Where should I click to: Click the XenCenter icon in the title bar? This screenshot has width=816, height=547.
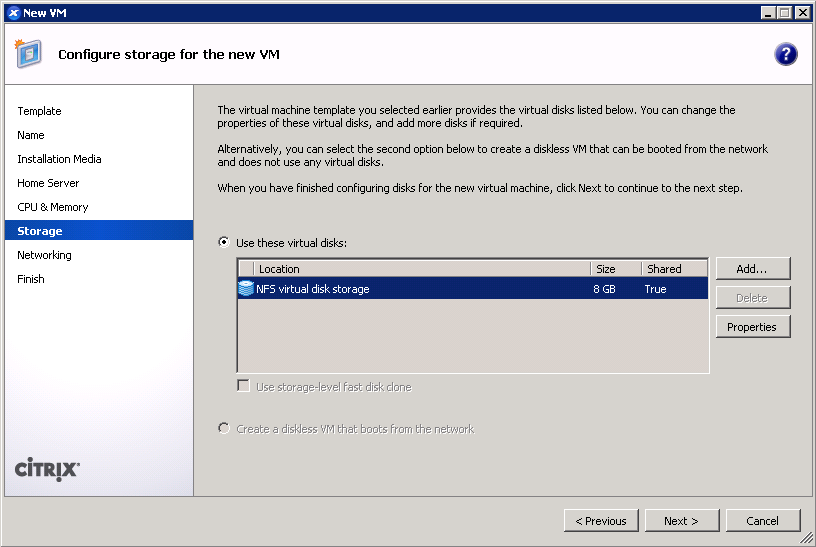(x=14, y=12)
